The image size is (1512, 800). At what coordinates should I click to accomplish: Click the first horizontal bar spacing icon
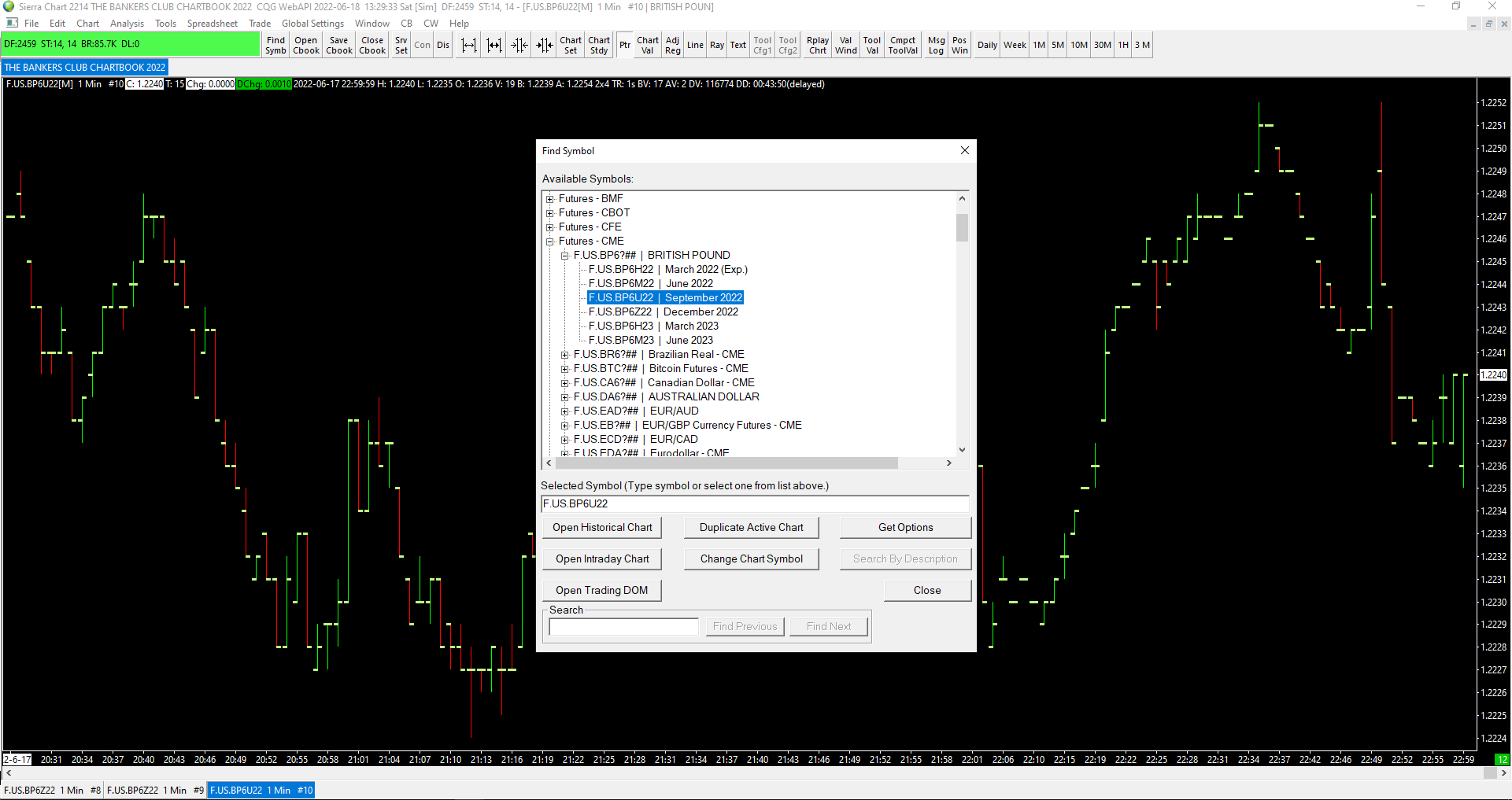[x=468, y=46]
